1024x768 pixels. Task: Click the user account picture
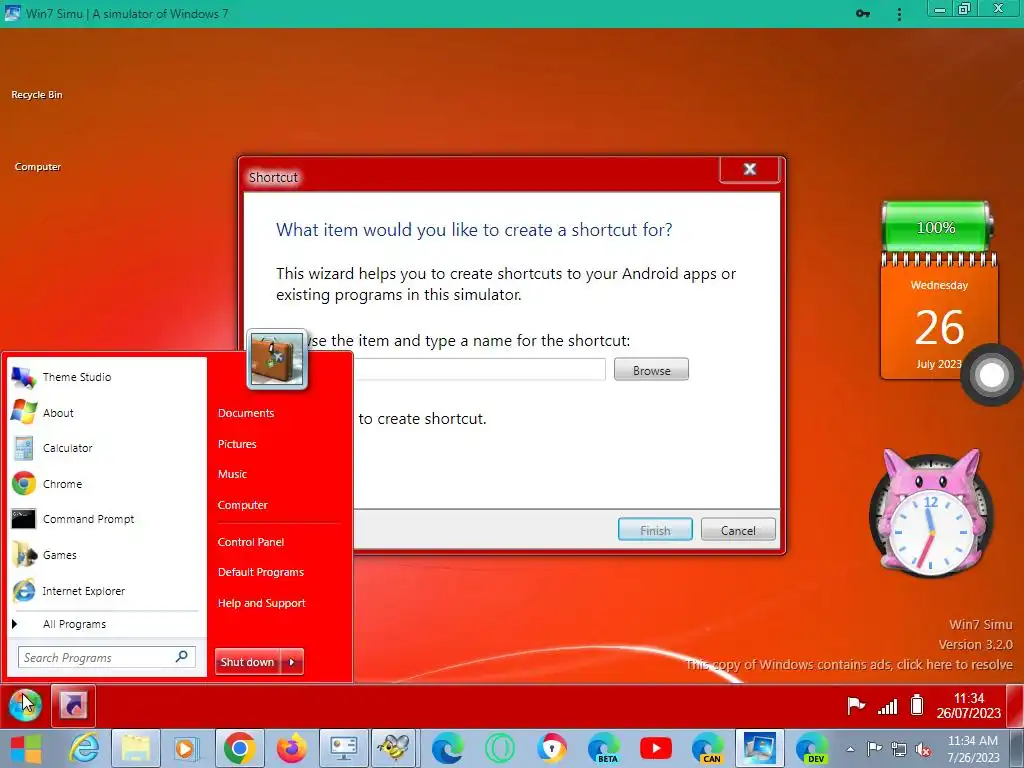[x=277, y=359]
